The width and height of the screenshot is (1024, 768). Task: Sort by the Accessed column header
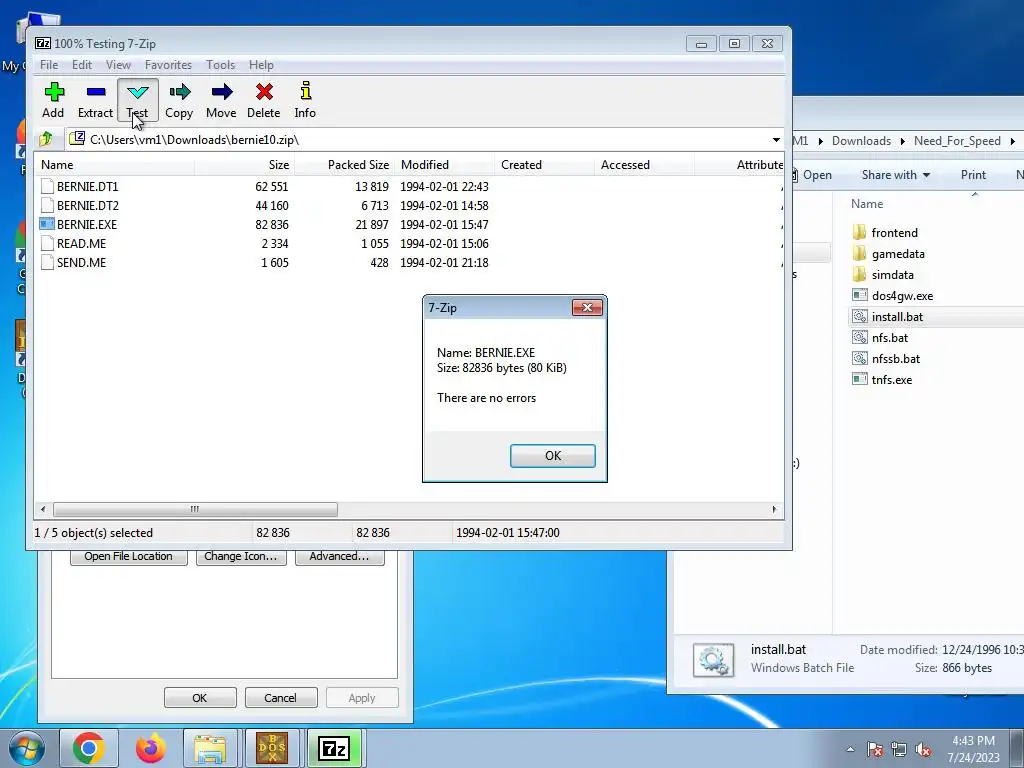(644, 165)
